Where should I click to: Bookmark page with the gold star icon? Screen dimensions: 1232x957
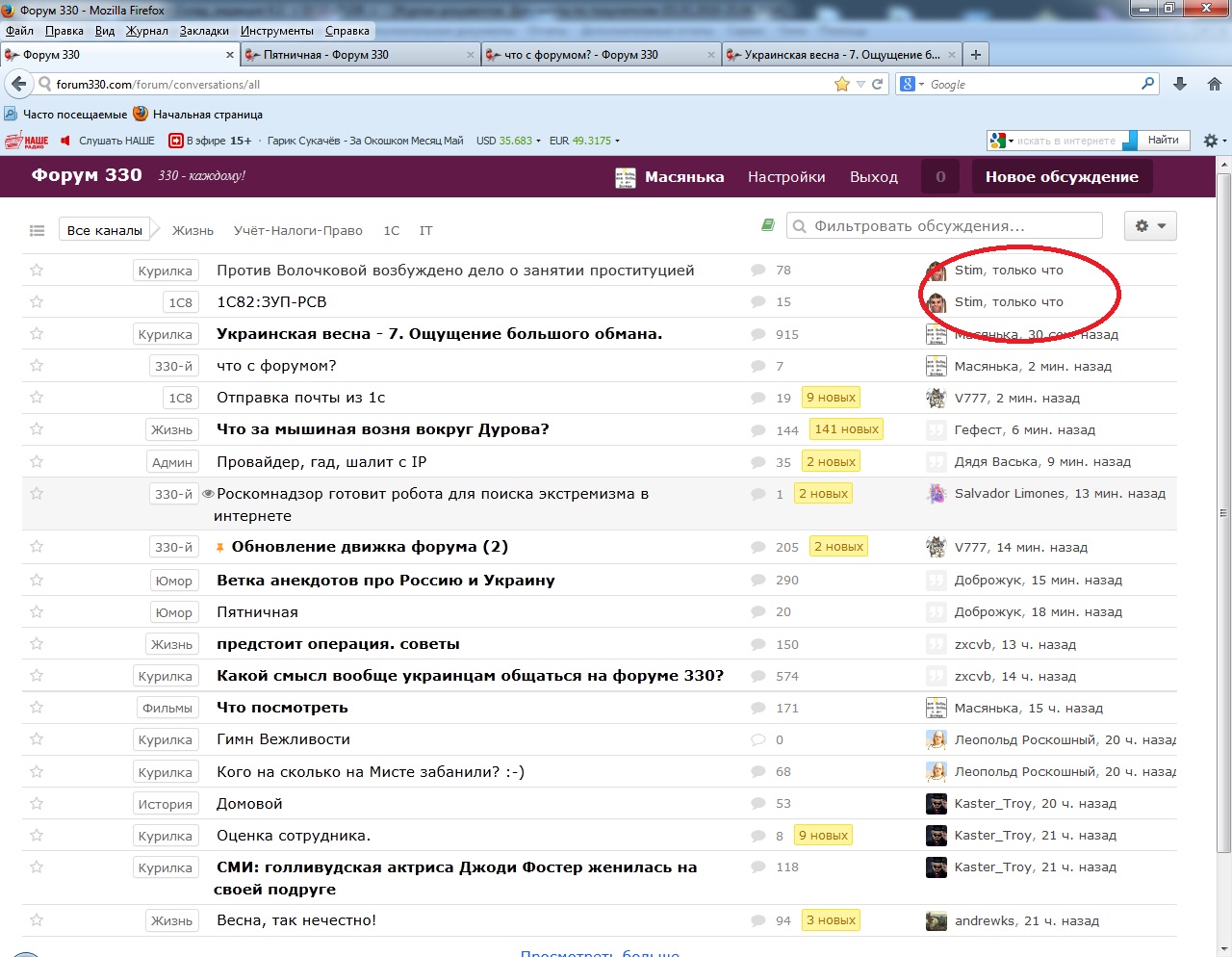click(842, 84)
